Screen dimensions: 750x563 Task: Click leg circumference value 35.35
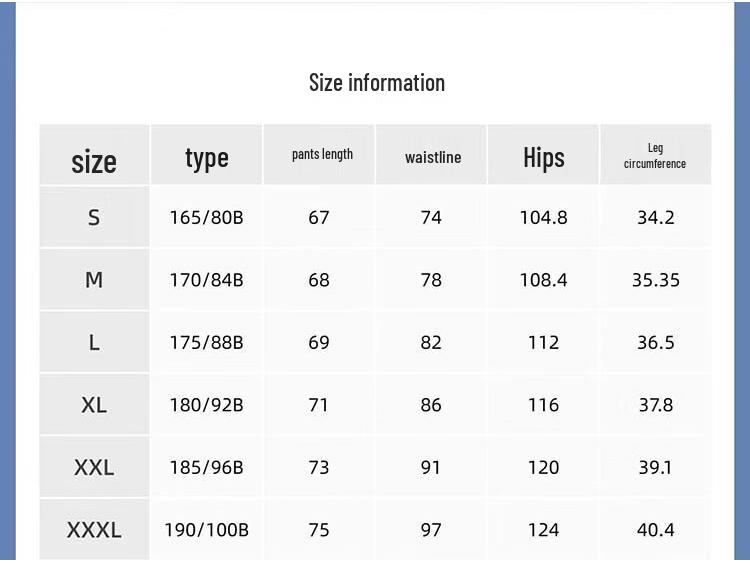[656, 280]
